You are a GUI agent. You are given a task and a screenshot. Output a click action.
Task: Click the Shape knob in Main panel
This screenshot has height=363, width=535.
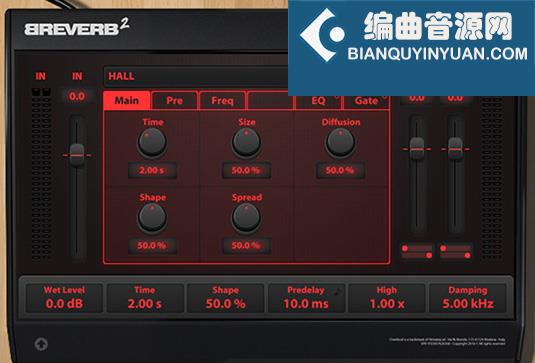(x=152, y=218)
